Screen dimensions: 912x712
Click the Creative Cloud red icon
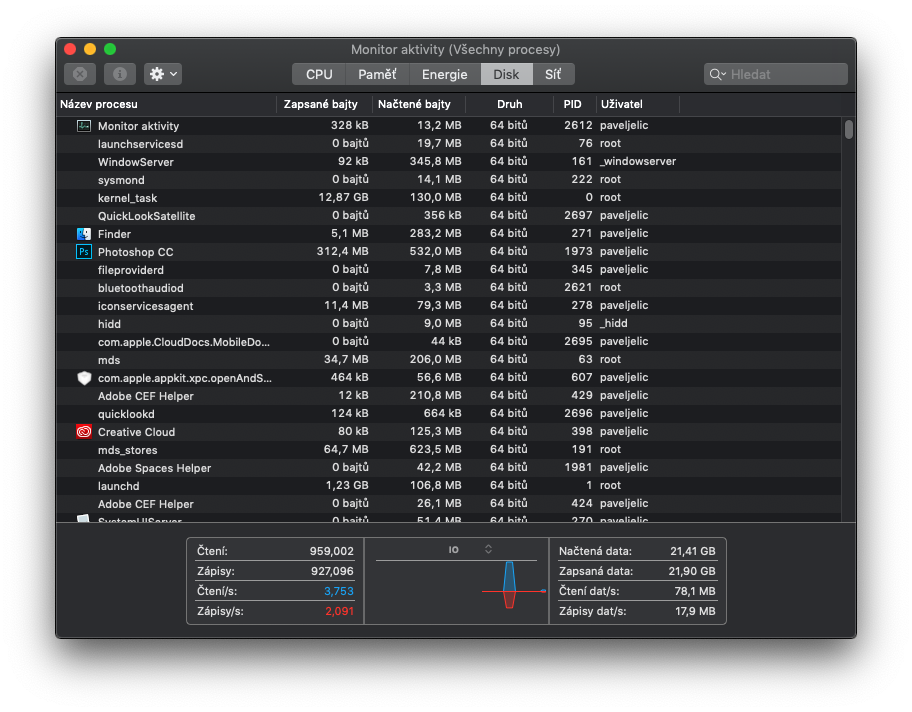click(84, 432)
